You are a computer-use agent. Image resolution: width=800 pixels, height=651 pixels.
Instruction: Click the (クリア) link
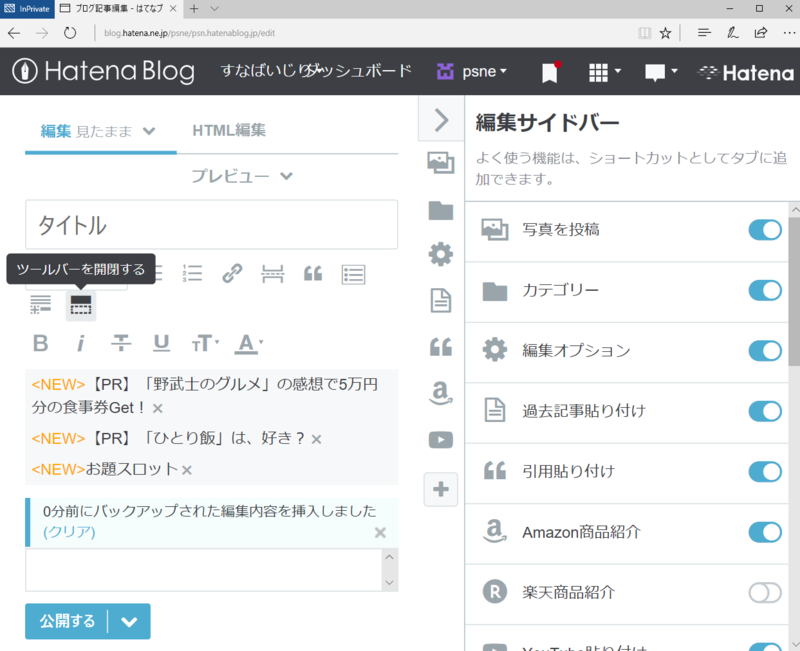point(69,532)
